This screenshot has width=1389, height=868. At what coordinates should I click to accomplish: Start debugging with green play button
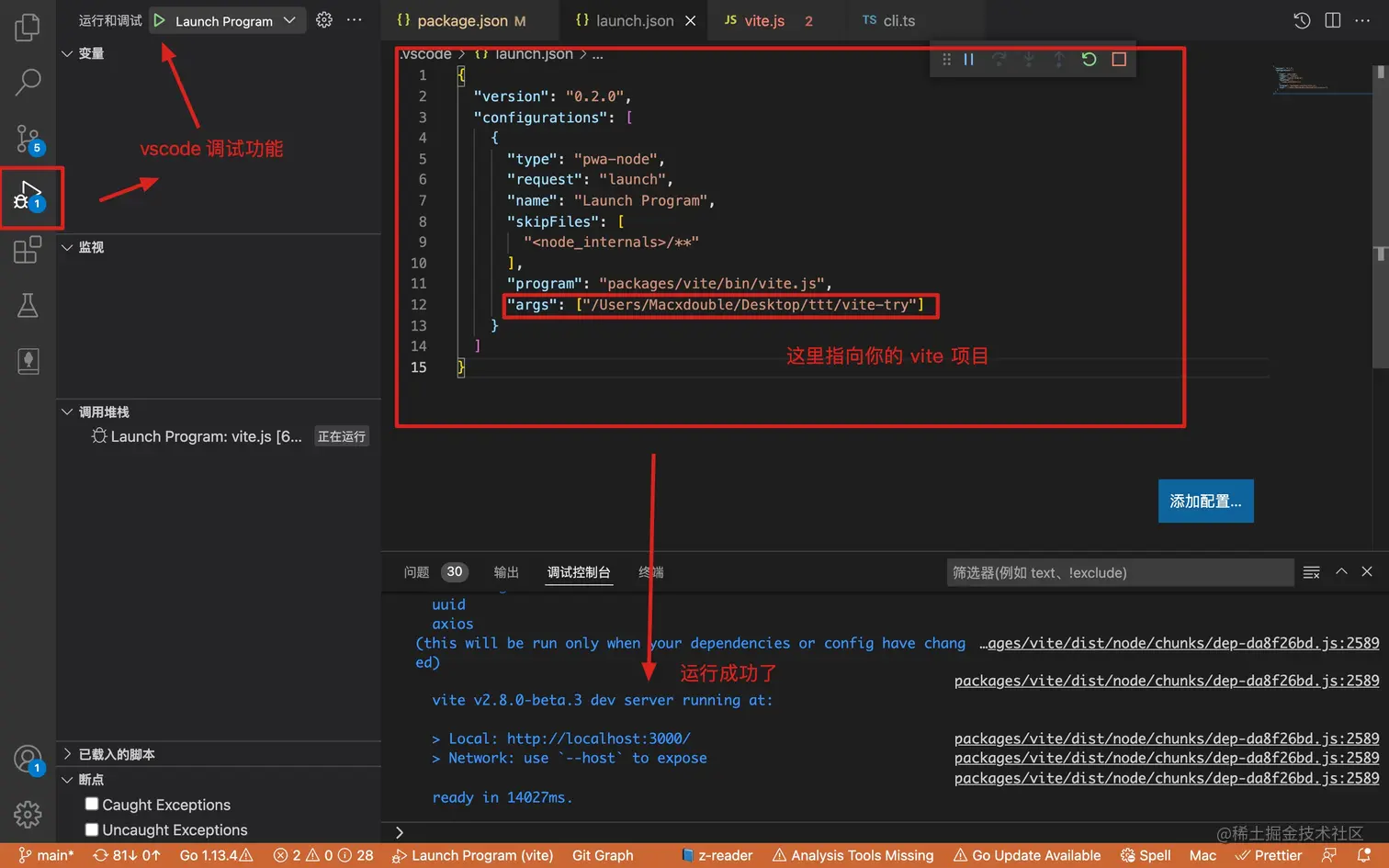pyautogui.click(x=159, y=20)
